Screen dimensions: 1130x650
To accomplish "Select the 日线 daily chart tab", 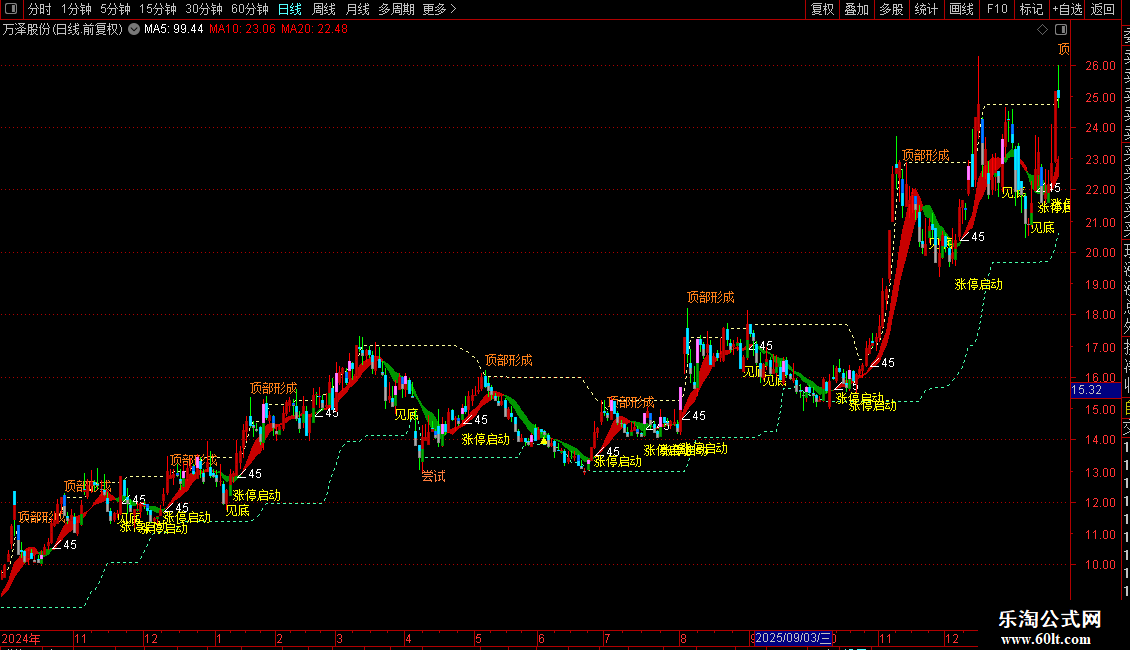I will pos(290,9).
